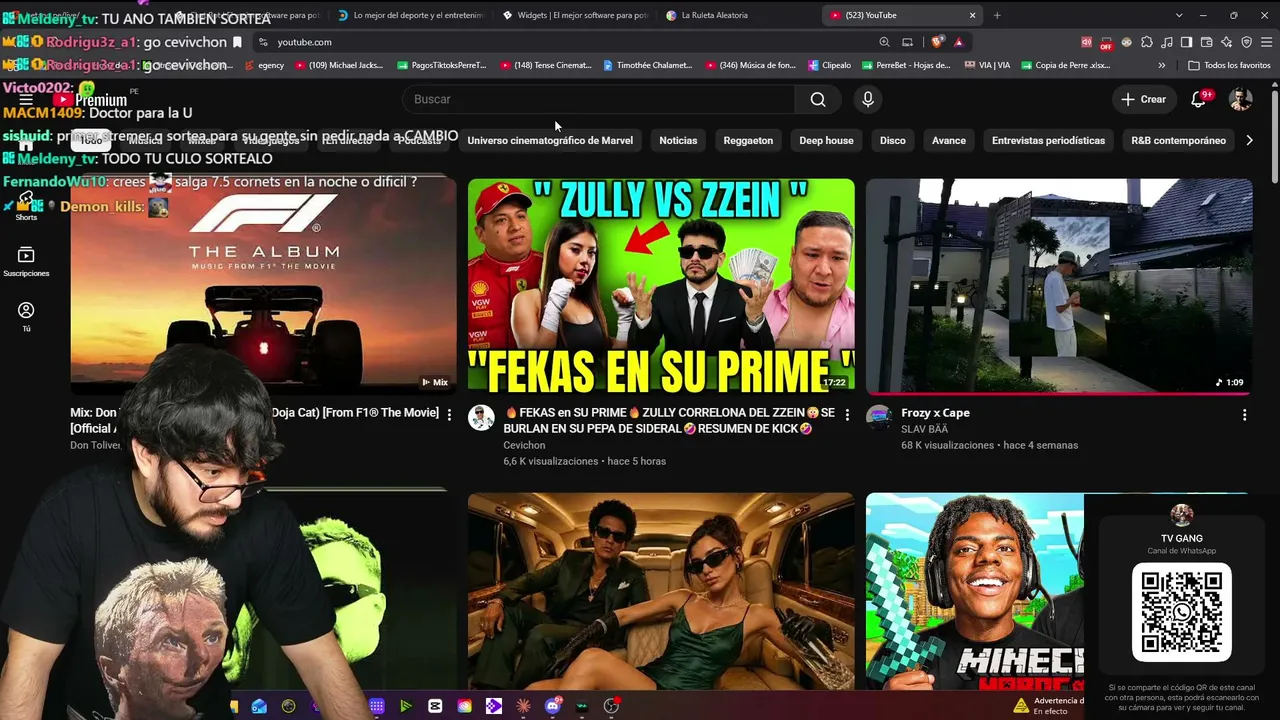The image size is (1280, 720).
Task: Open options for the Don Toliver mix
Action: 449,414
